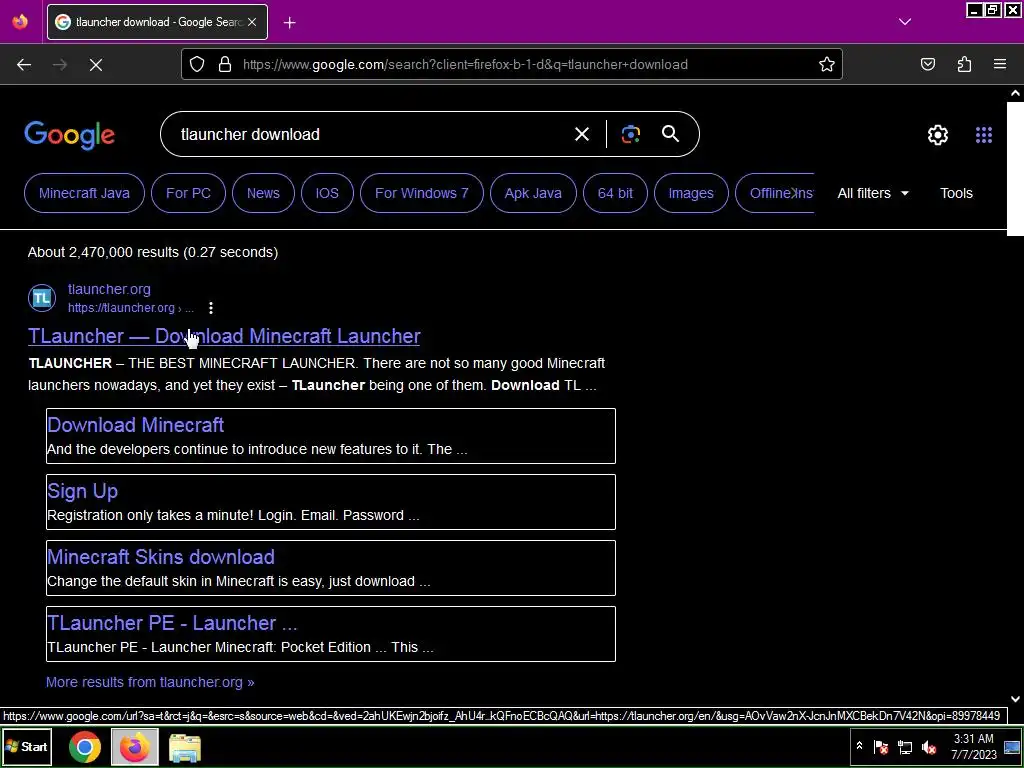Click the Firefox logo in the tab bar
This screenshot has width=1024, height=768.
tap(20, 22)
